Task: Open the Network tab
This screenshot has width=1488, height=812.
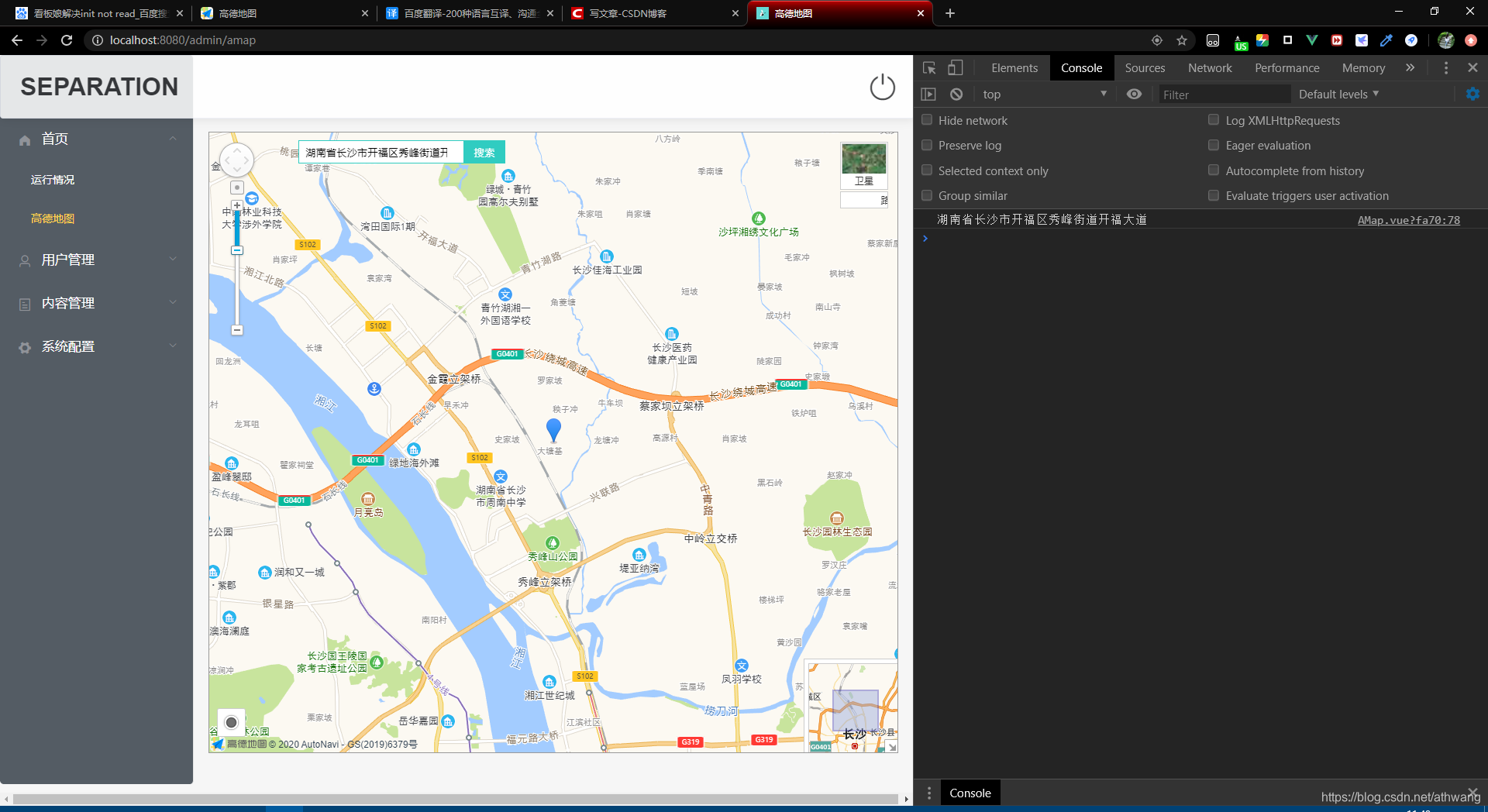Action: (x=1210, y=68)
